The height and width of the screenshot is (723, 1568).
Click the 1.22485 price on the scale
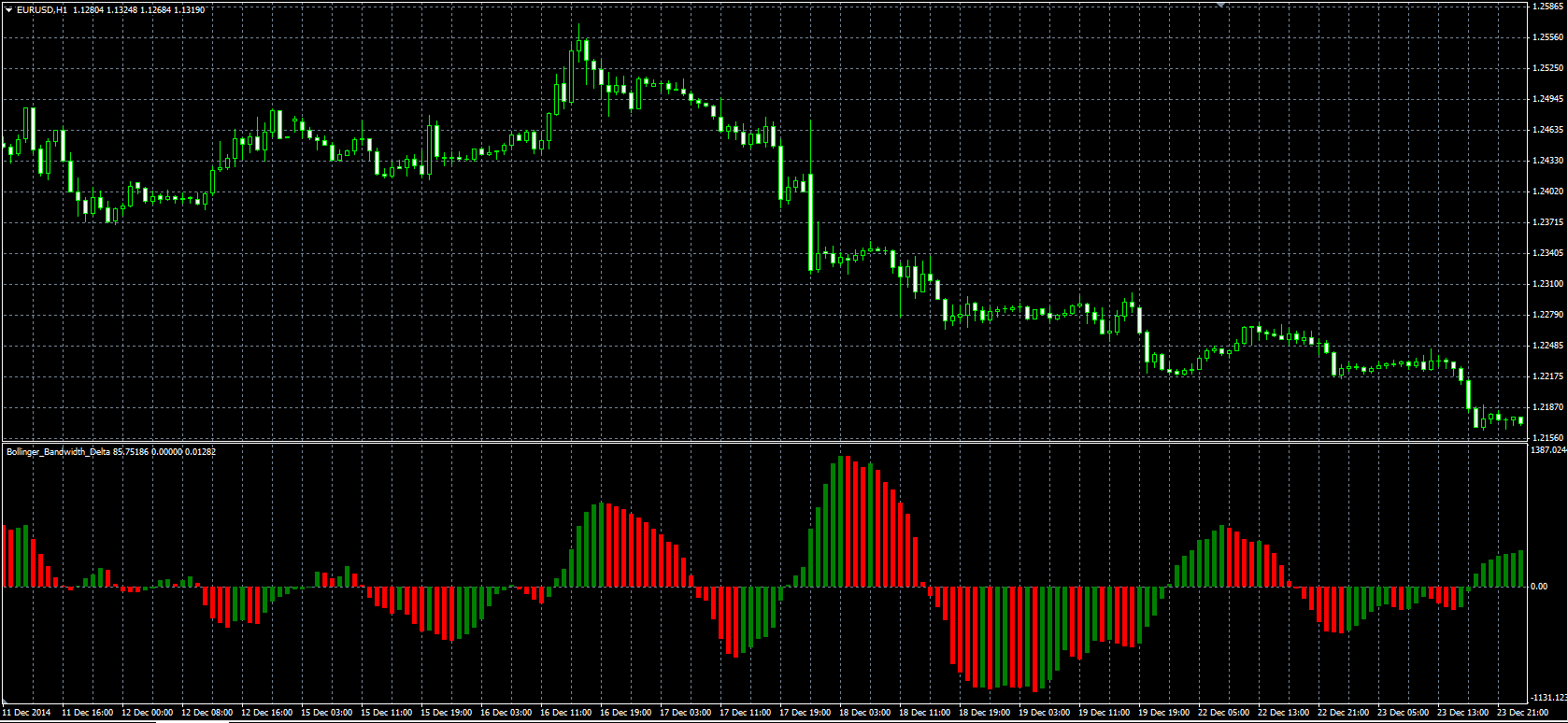point(1548,346)
